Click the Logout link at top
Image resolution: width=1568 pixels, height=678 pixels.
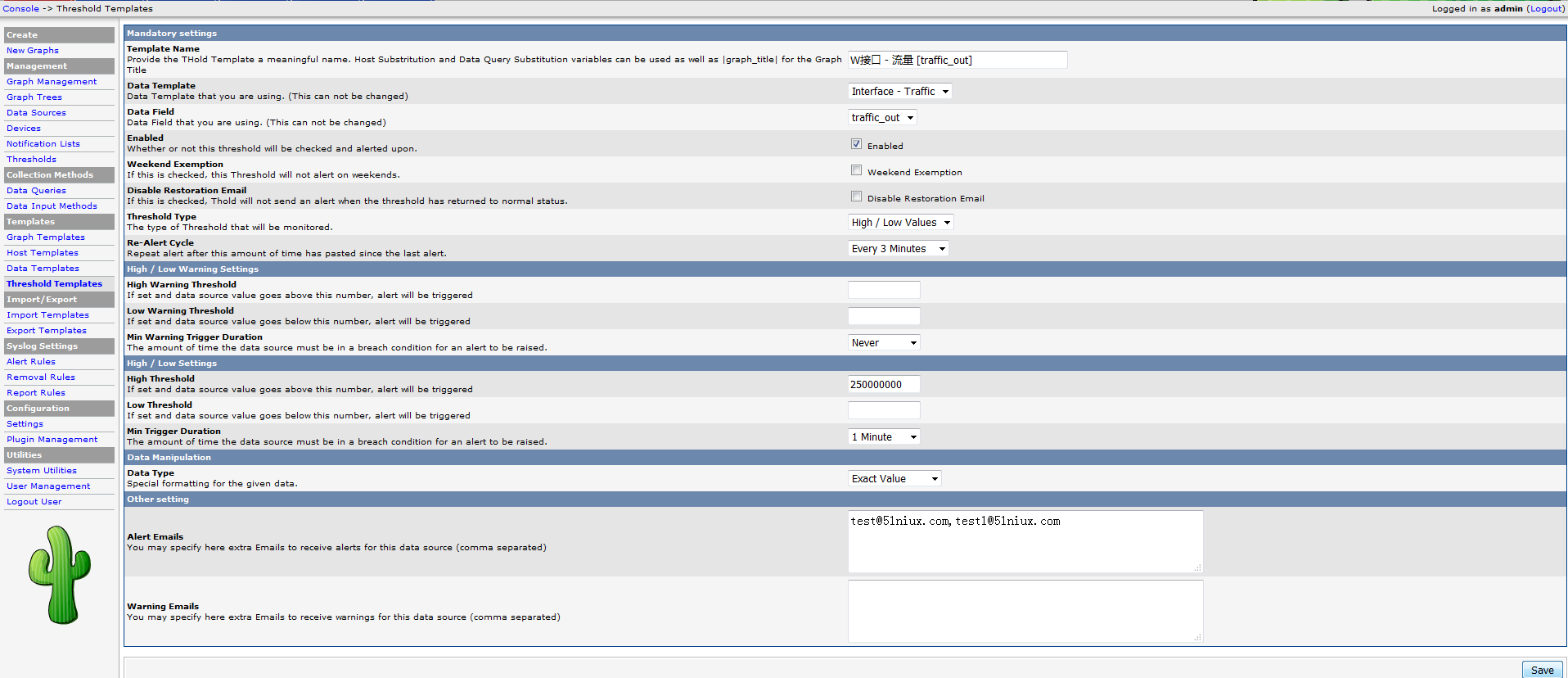pos(1546,9)
